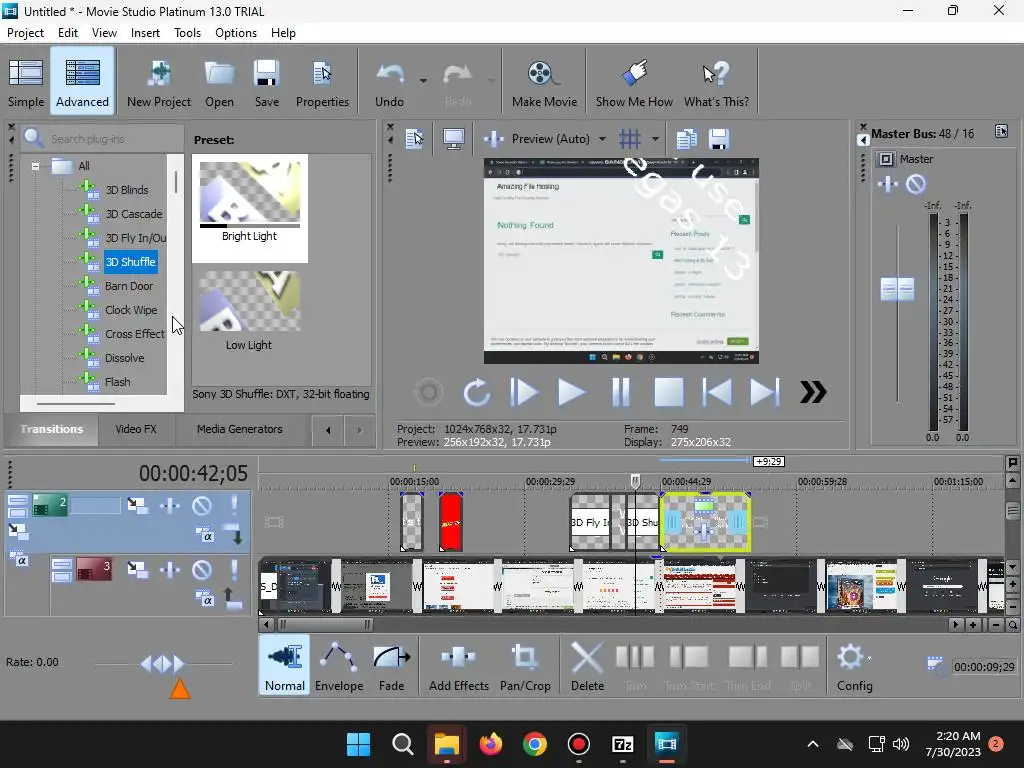Image resolution: width=1024 pixels, height=768 pixels.
Task: Open the Project menu
Action: 25,33
